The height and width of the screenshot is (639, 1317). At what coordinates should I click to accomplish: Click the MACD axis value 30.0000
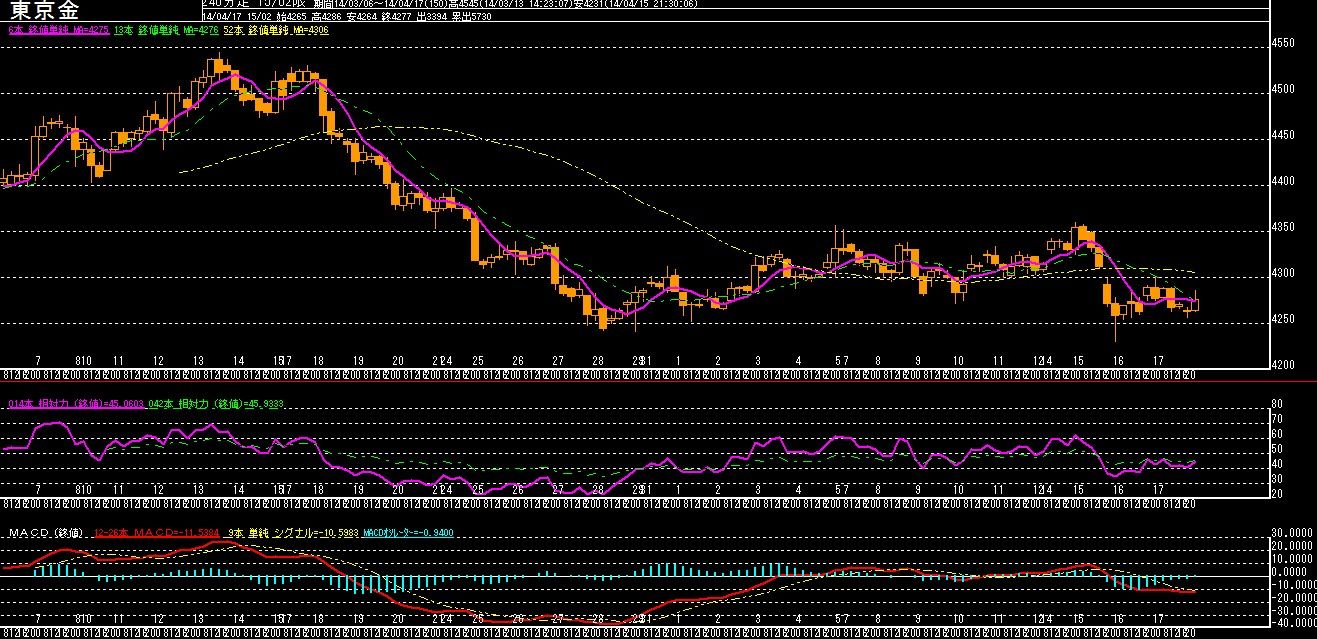pos(1291,532)
